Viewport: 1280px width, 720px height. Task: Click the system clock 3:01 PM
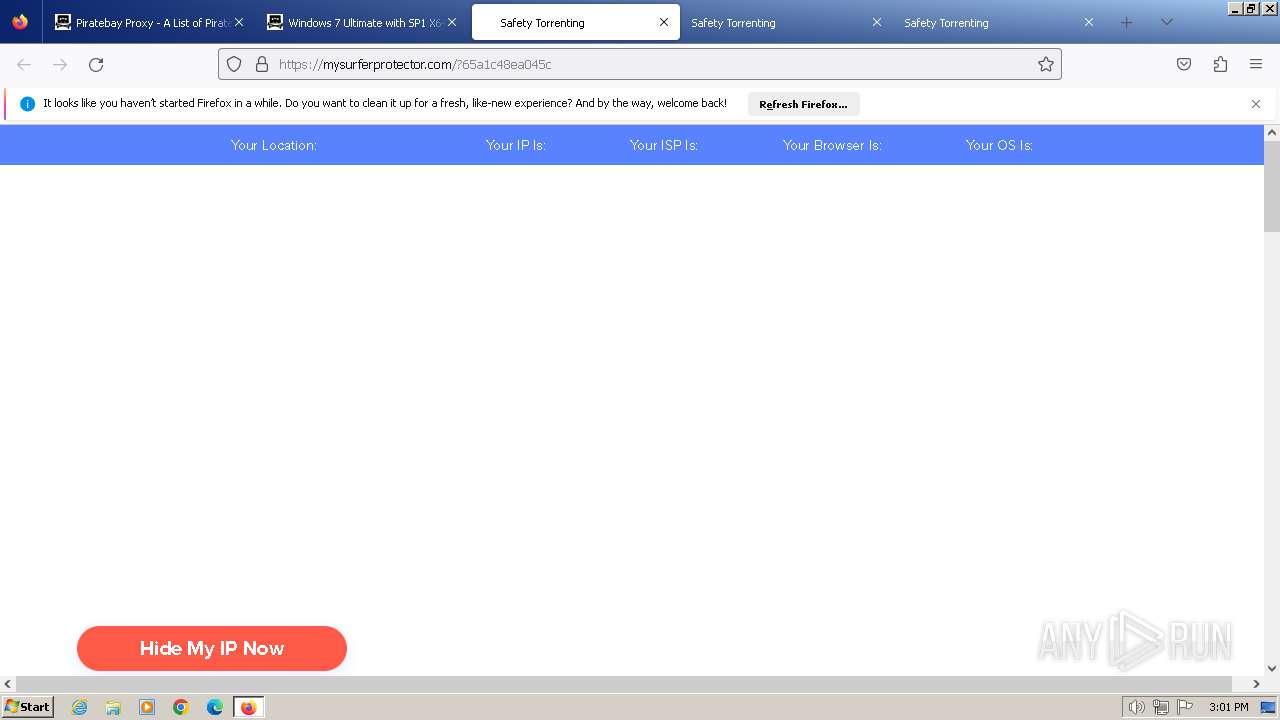click(1228, 707)
